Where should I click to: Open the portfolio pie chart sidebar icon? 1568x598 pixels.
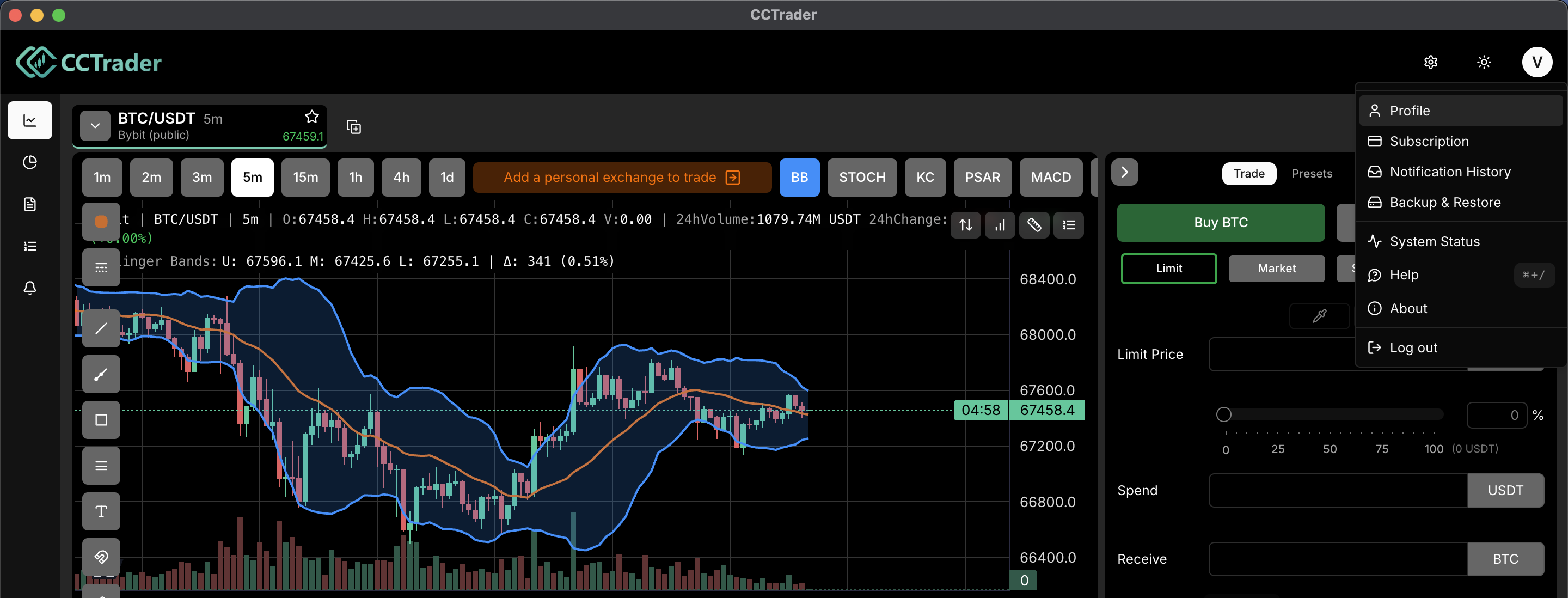(x=29, y=162)
